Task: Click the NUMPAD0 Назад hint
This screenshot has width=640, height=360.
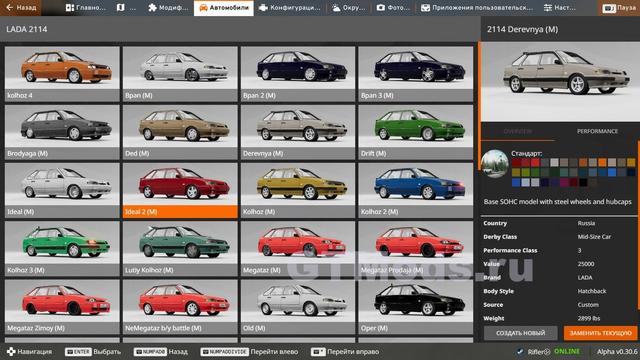Action: 161,351
